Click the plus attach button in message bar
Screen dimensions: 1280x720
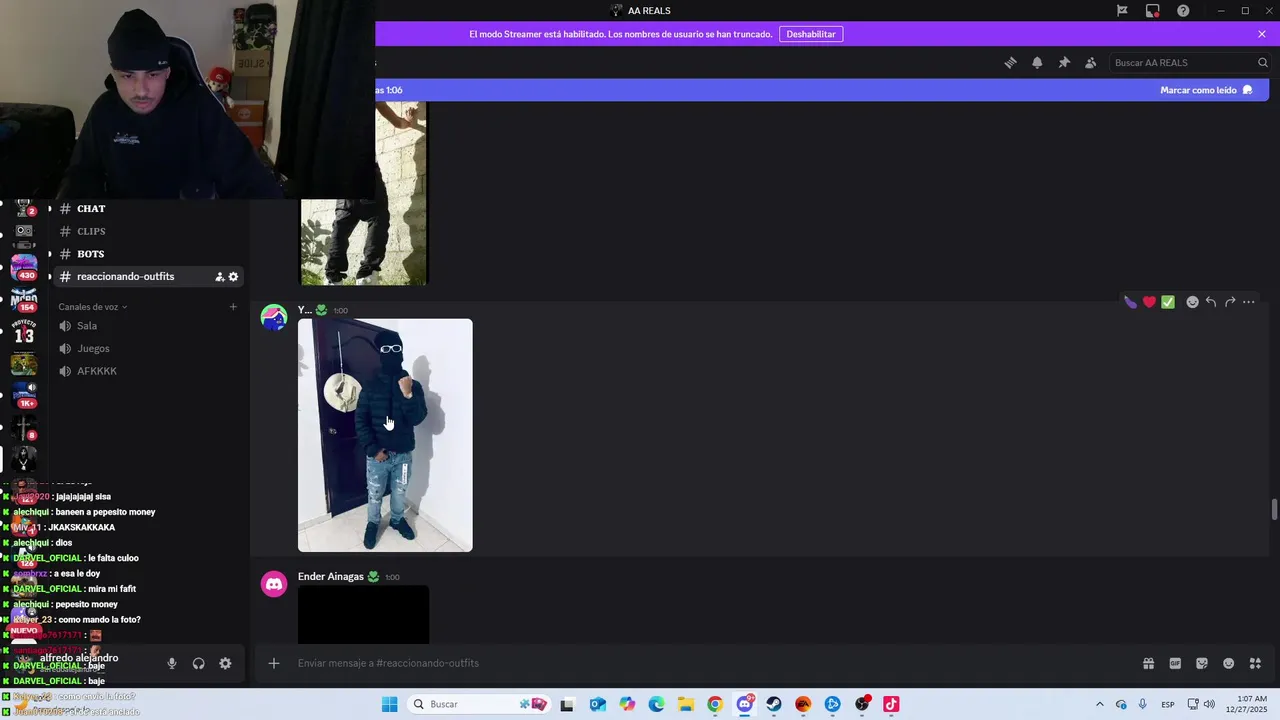click(274, 663)
